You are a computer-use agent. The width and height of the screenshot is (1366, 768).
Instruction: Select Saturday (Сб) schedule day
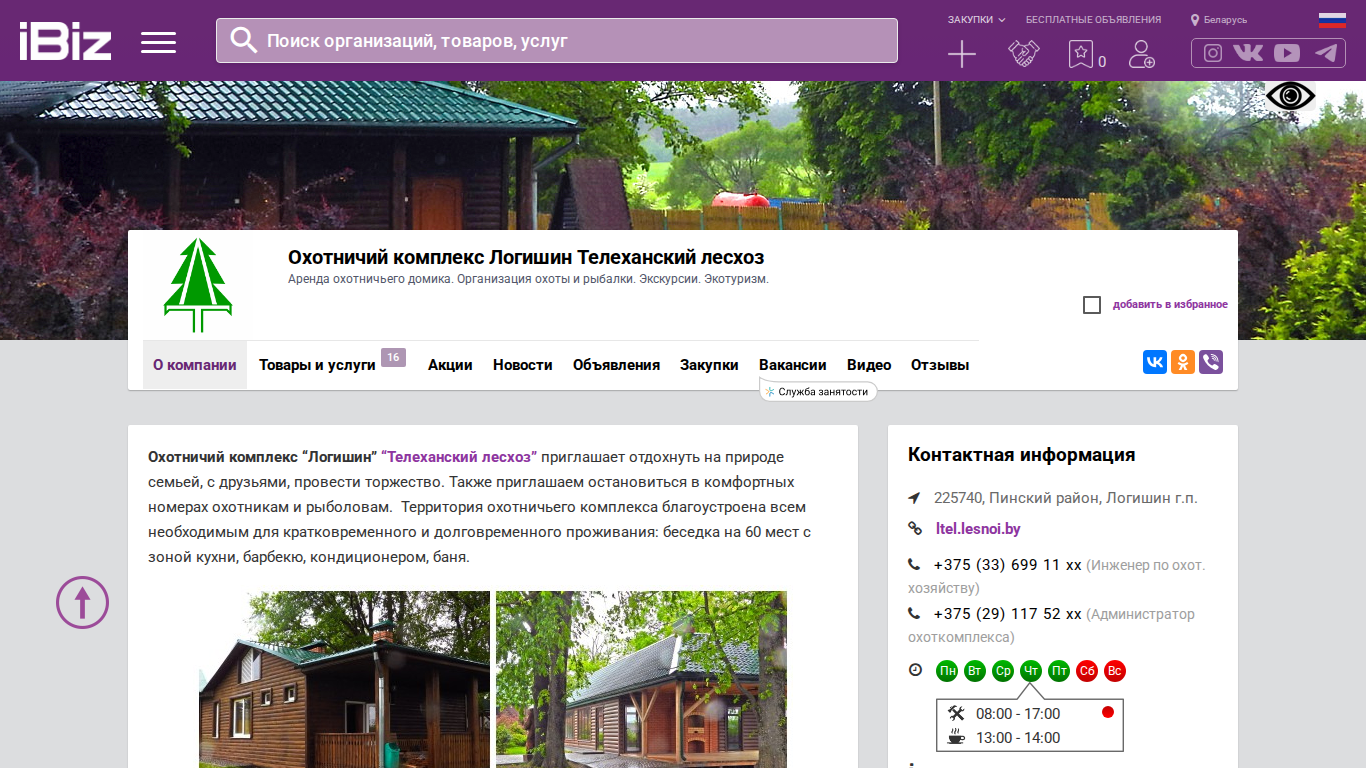click(x=1087, y=671)
